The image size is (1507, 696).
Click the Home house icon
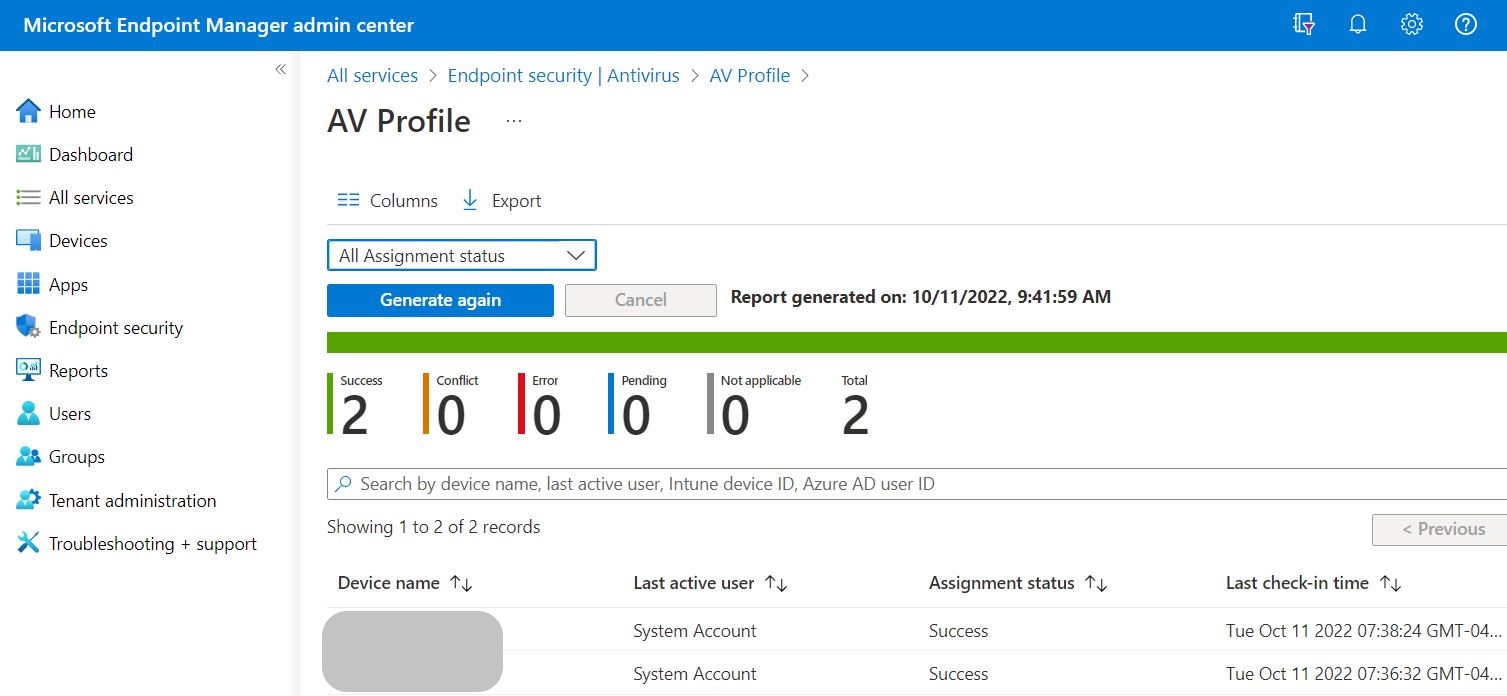tap(29, 111)
